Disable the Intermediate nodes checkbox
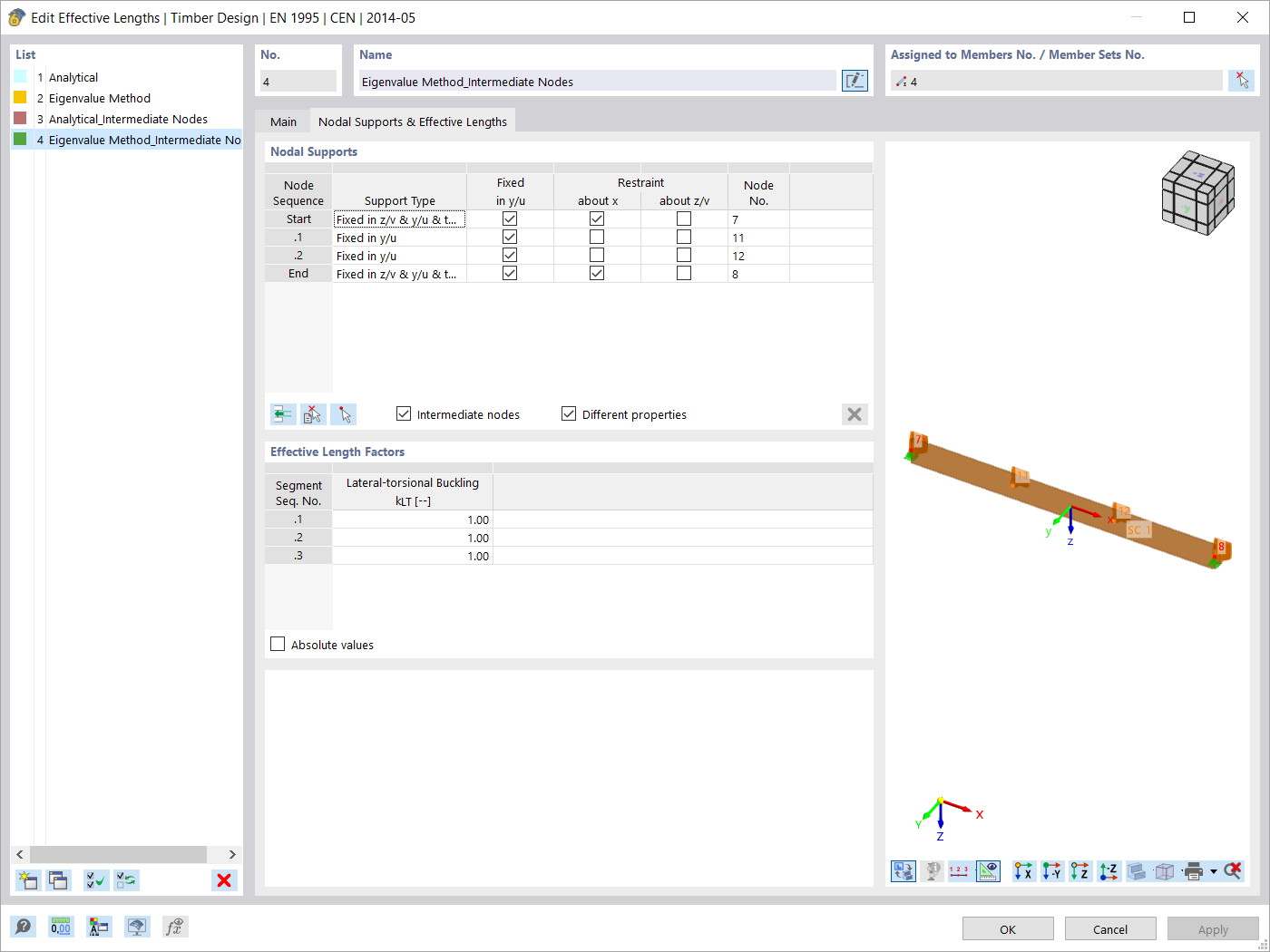1270x952 pixels. pyautogui.click(x=403, y=413)
